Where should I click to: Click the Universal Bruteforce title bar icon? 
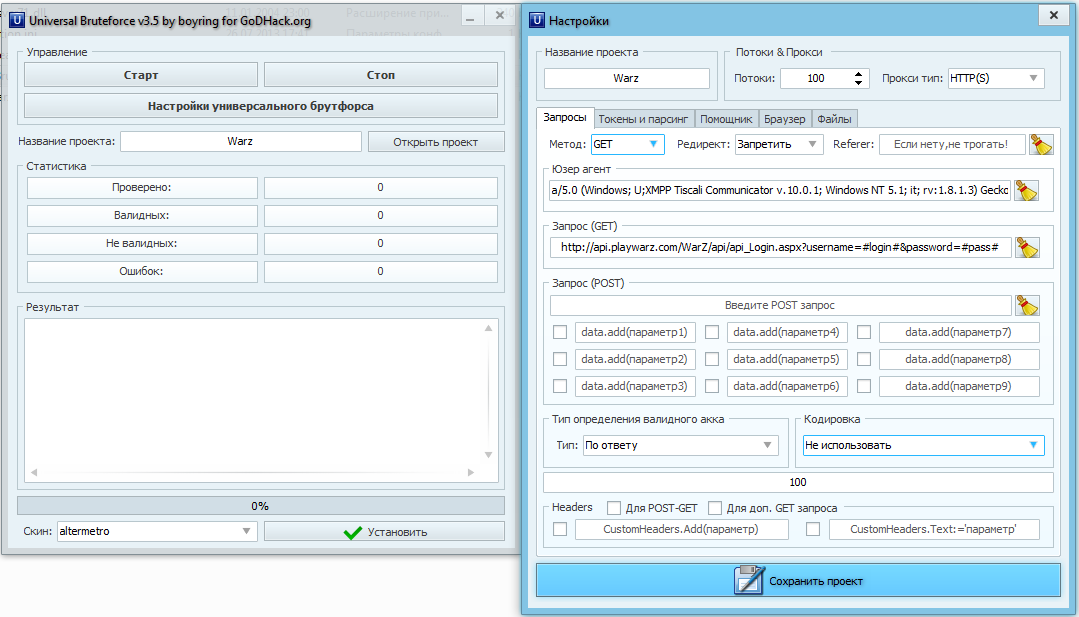point(16,21)
